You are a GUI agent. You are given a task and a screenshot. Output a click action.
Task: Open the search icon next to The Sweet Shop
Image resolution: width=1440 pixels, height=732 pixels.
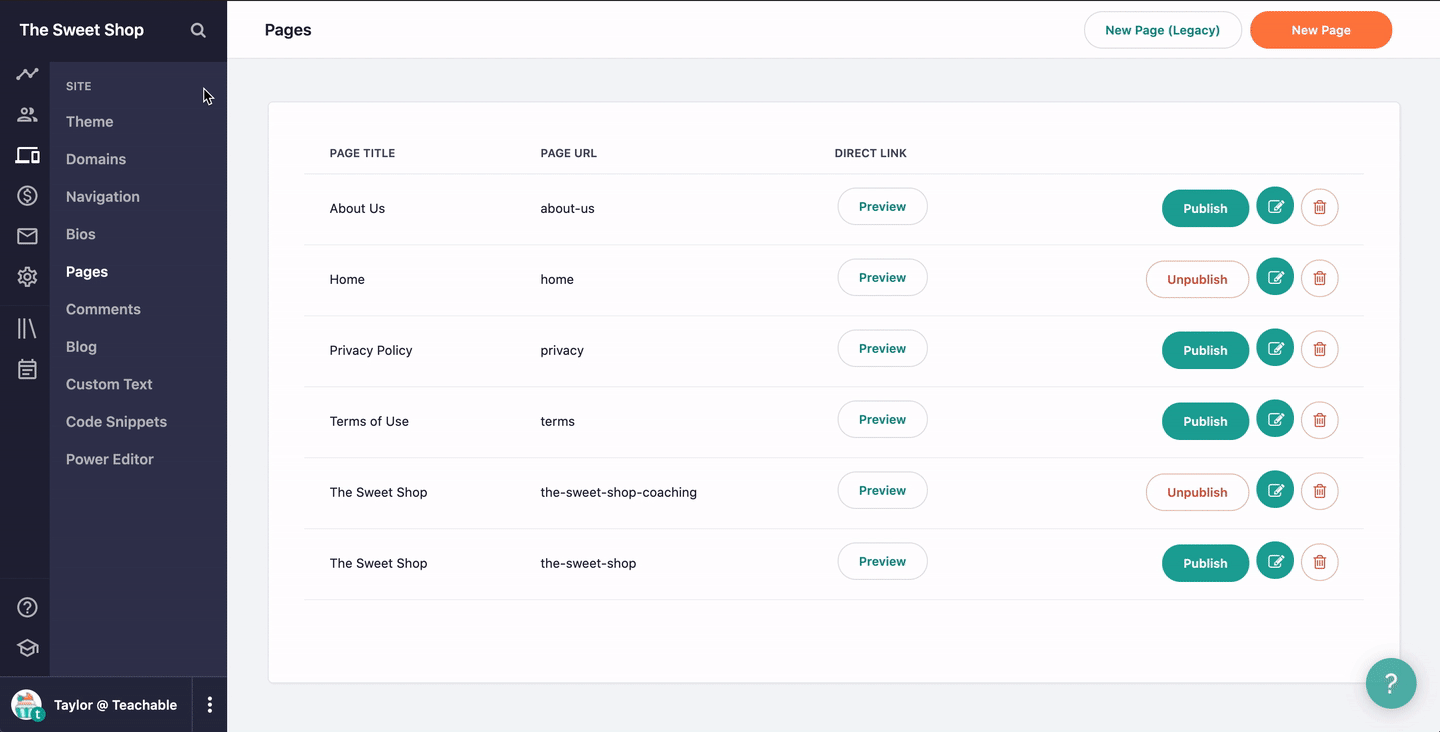(198, 30)
